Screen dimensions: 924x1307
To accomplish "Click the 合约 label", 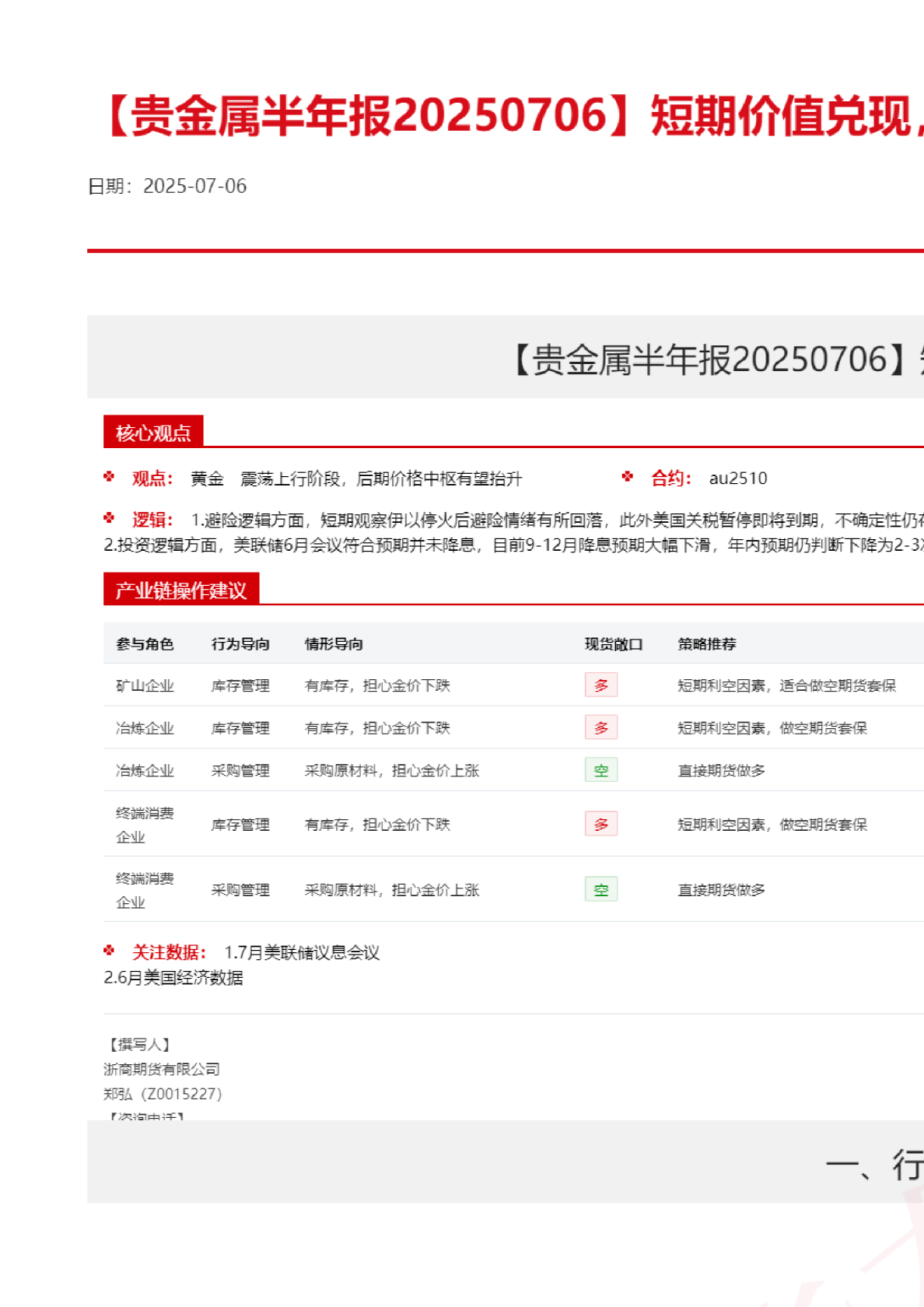I will pyautogui.click(x=671, y=478).
